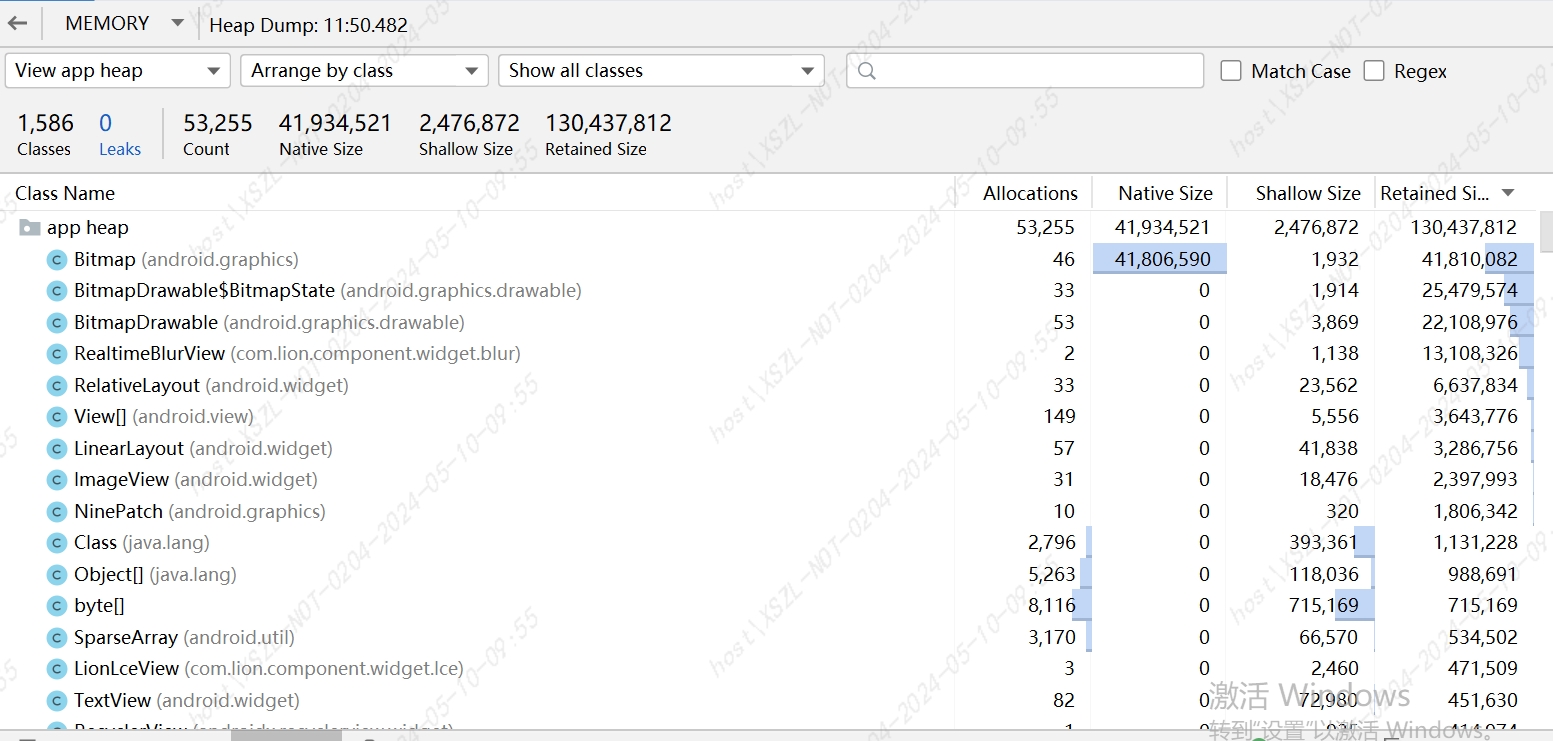Click the vertical scrollbar of class list
The height and width of the screenshot is (741, 1553).
(x=1545, y=232)
